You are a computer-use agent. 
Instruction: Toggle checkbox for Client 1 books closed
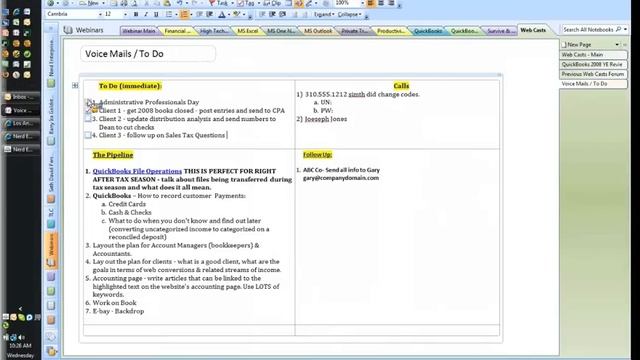tap(88, 110)
